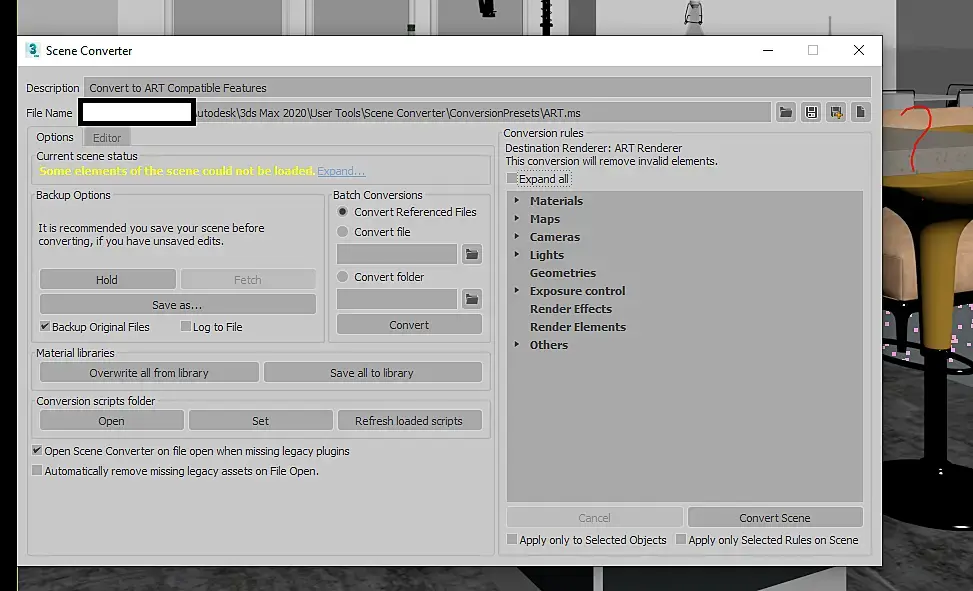Select the Render Elements tree item

click(x=578, y=327)
